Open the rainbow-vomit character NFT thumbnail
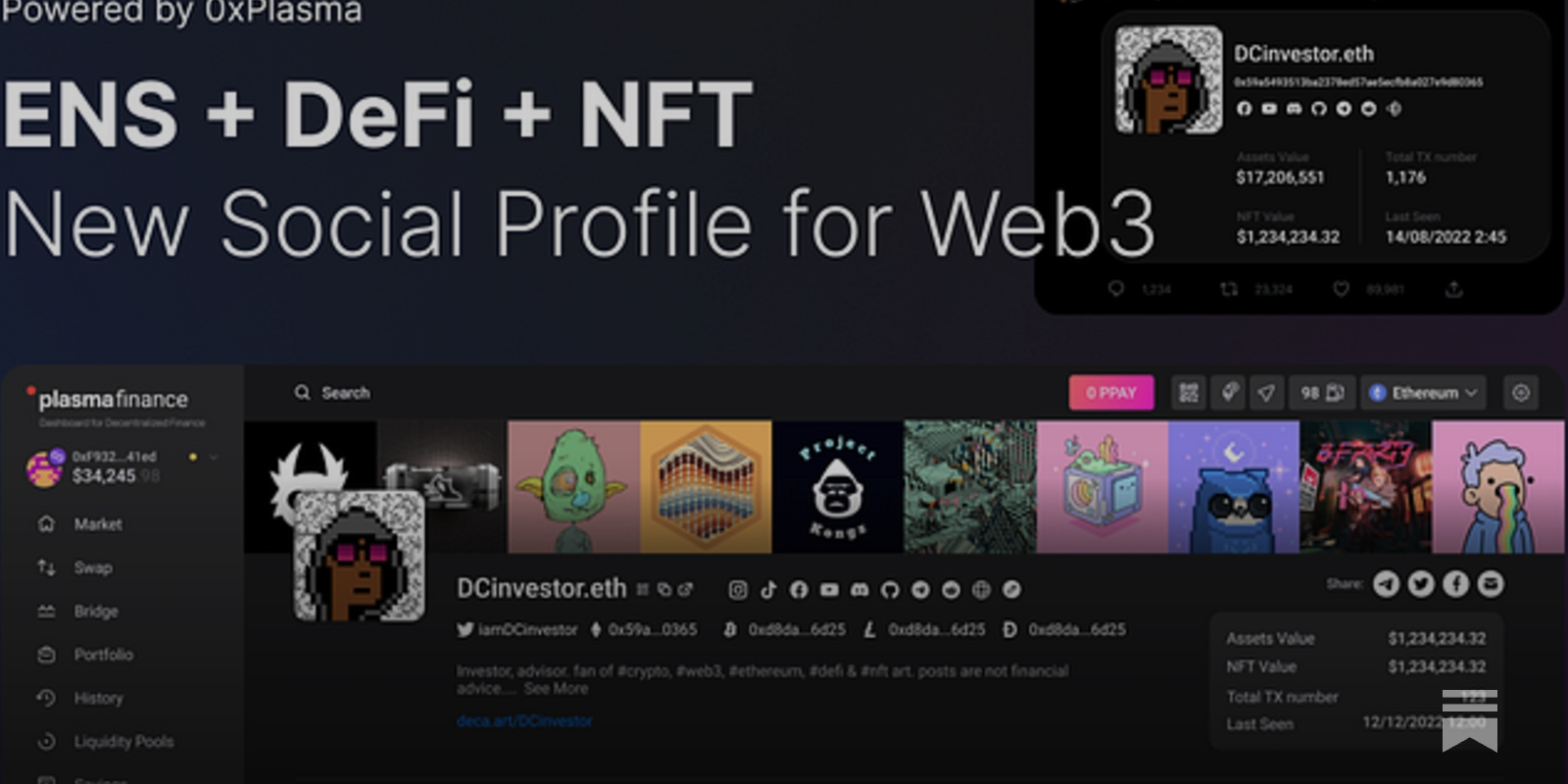The image size is (1568, 784). tap(1497, 487)
